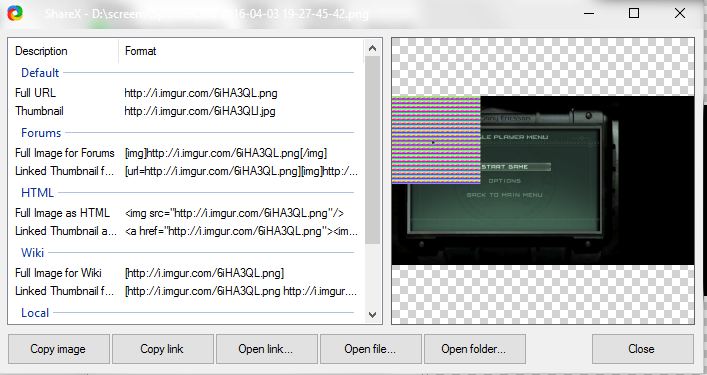Image resolution: width=707 pixels, height=375 pixels.
Task: Click the ShareX logo icon in title bar
Action: pyautogui.click(x=15, y=13)
